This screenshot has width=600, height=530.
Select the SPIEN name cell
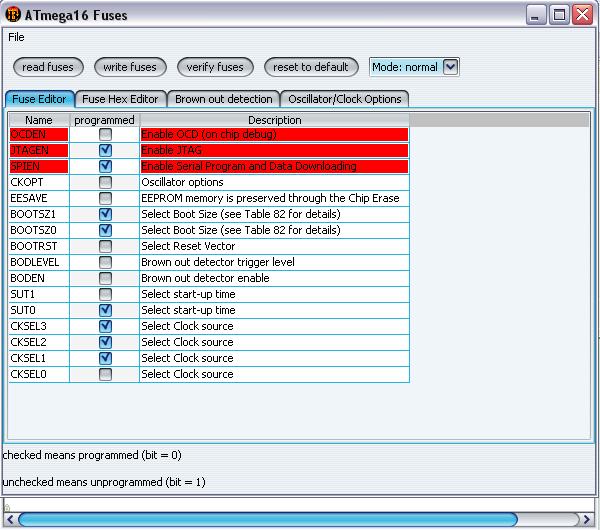pyautogui.click(x=39, y=166)
